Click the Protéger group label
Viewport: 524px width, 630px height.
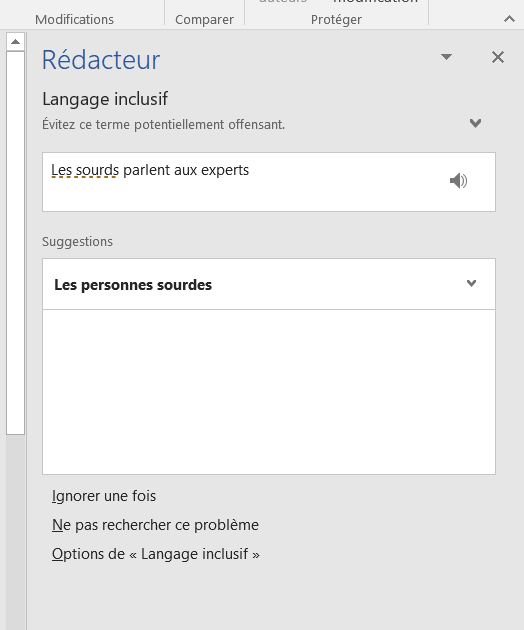pyautogui.click(x=336, y=19)
